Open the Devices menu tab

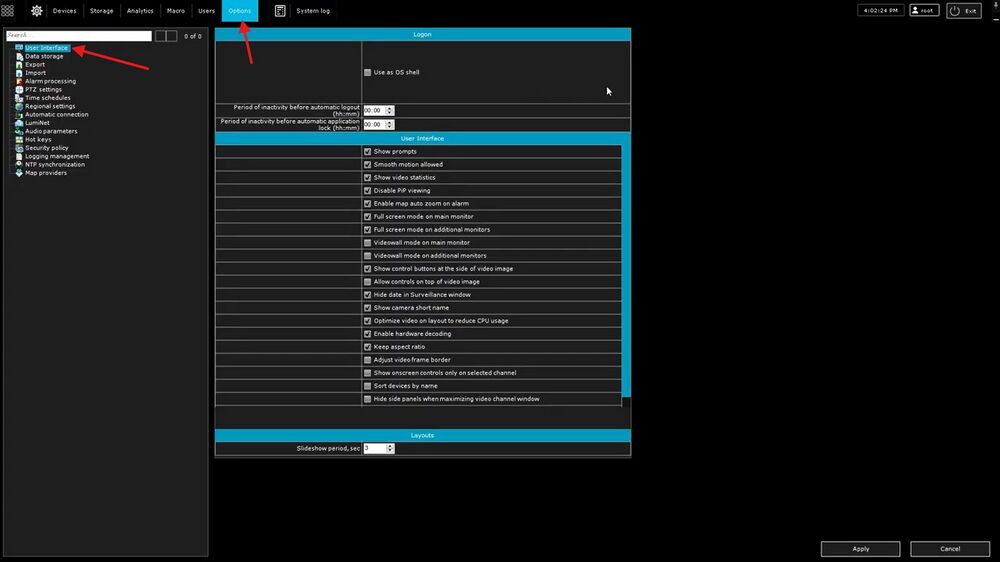pyautogui.click(x=64, y=11)
